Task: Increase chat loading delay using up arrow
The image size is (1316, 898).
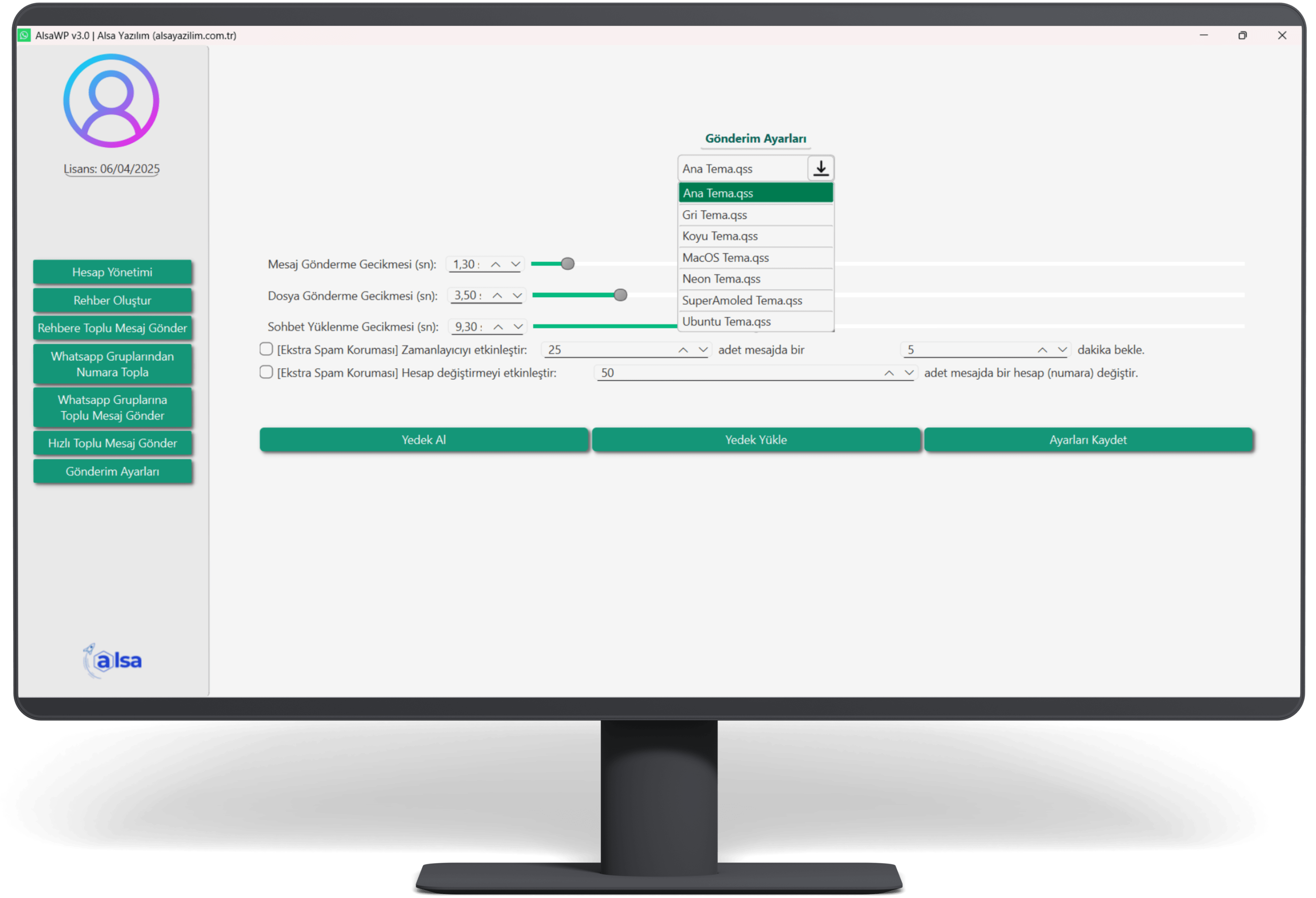Action: [498, 327]
